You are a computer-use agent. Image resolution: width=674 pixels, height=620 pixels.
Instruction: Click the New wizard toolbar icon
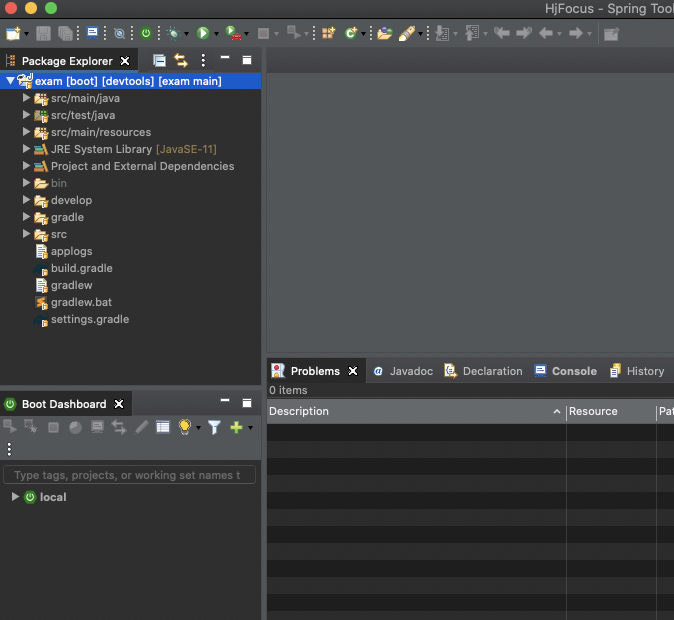[13, 33]
